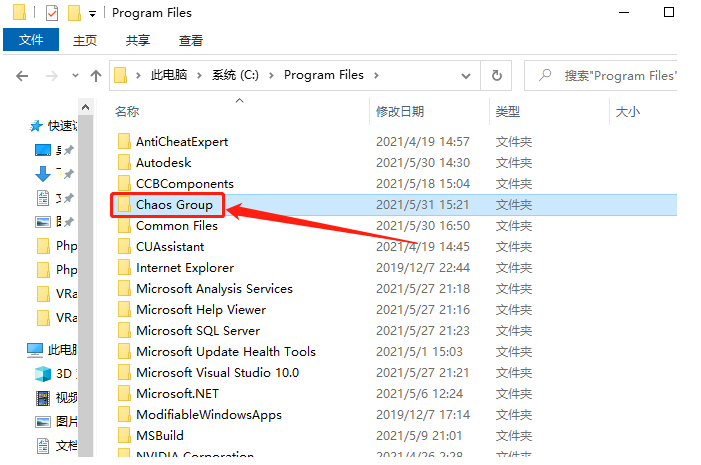Select the Chaos Group folder icon
This screenshot has height=465, width=701.
point(124,204)
